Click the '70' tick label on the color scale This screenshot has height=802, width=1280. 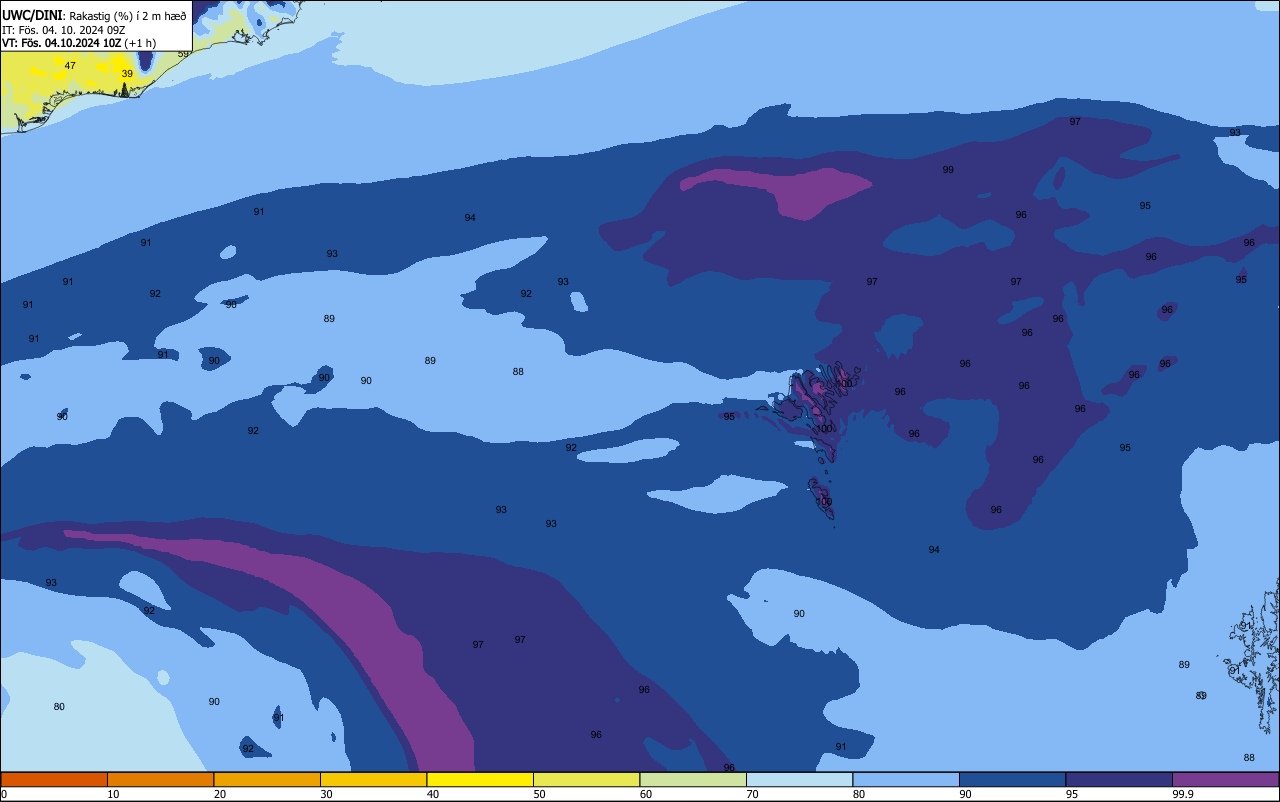752,794
